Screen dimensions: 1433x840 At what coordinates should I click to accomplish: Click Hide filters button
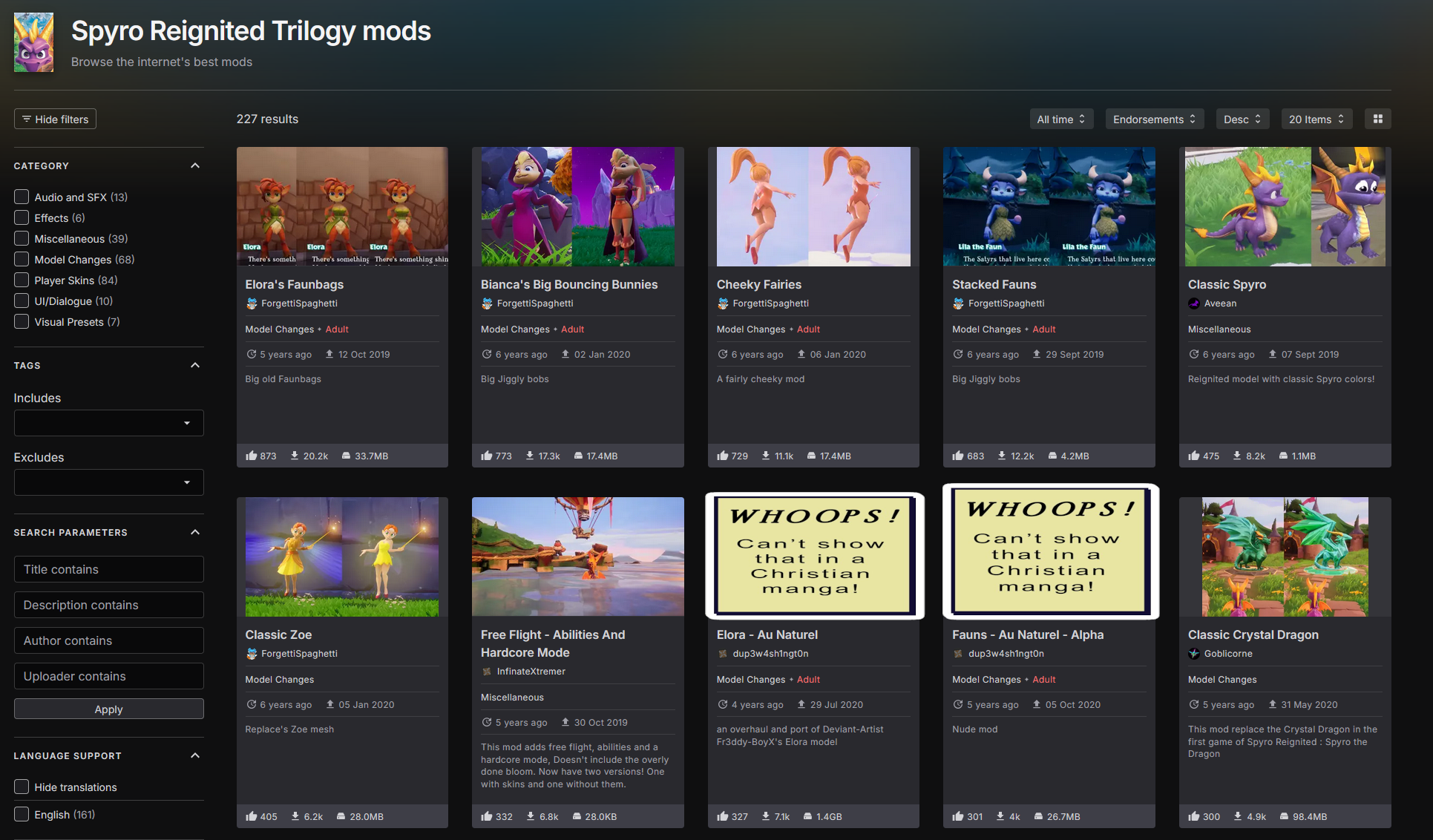click(55, 119)
